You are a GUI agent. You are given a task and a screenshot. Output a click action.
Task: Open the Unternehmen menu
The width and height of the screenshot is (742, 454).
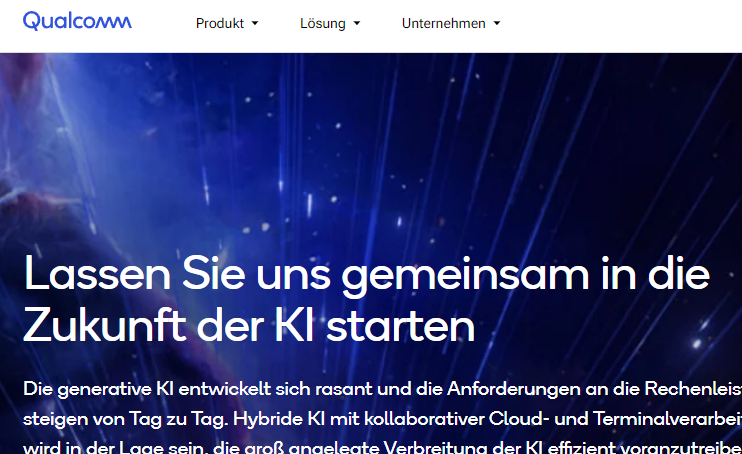pos(443,24)
